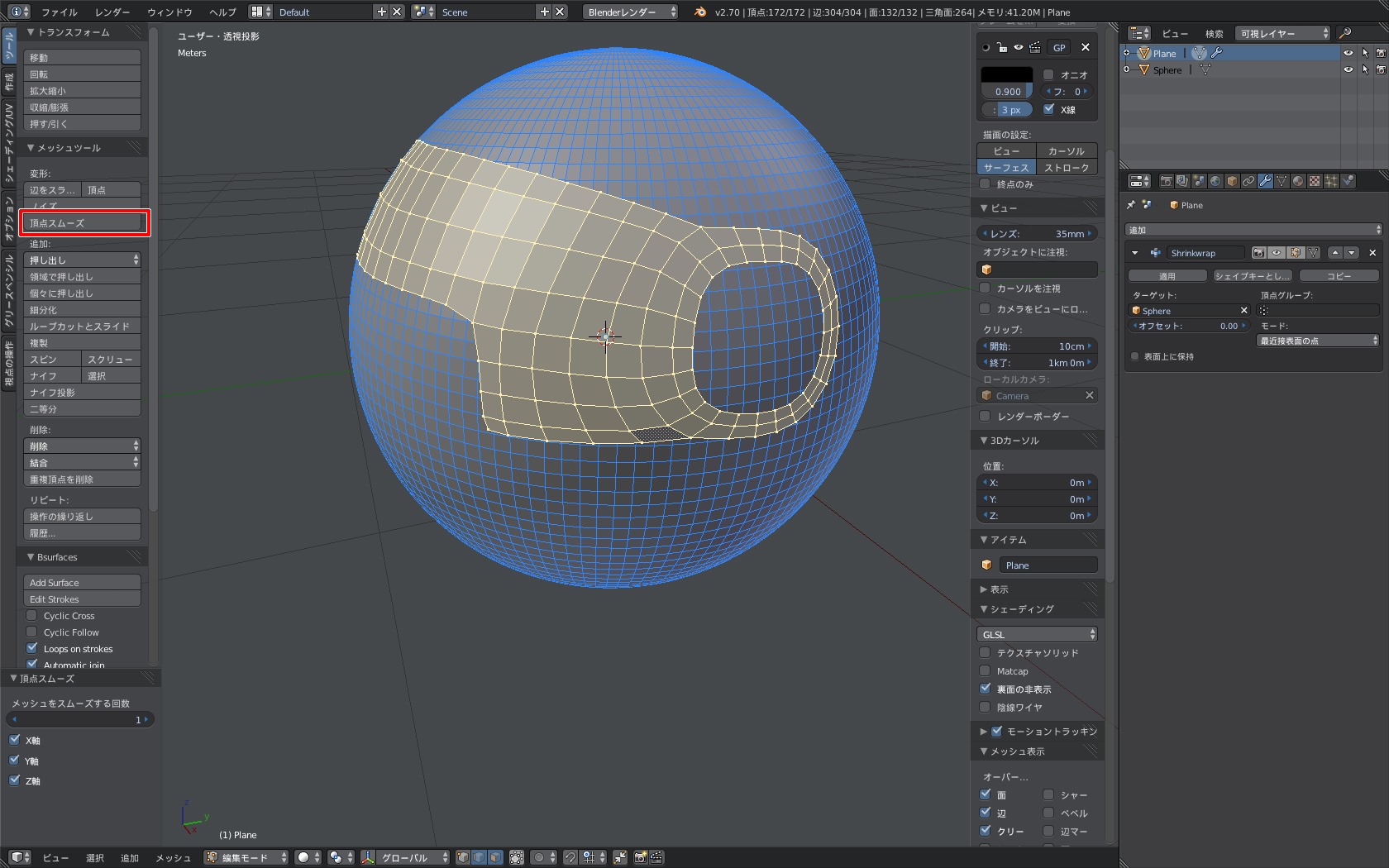
Task: Disable the Loops on strokes checkbox
Action: pos(32,648)
